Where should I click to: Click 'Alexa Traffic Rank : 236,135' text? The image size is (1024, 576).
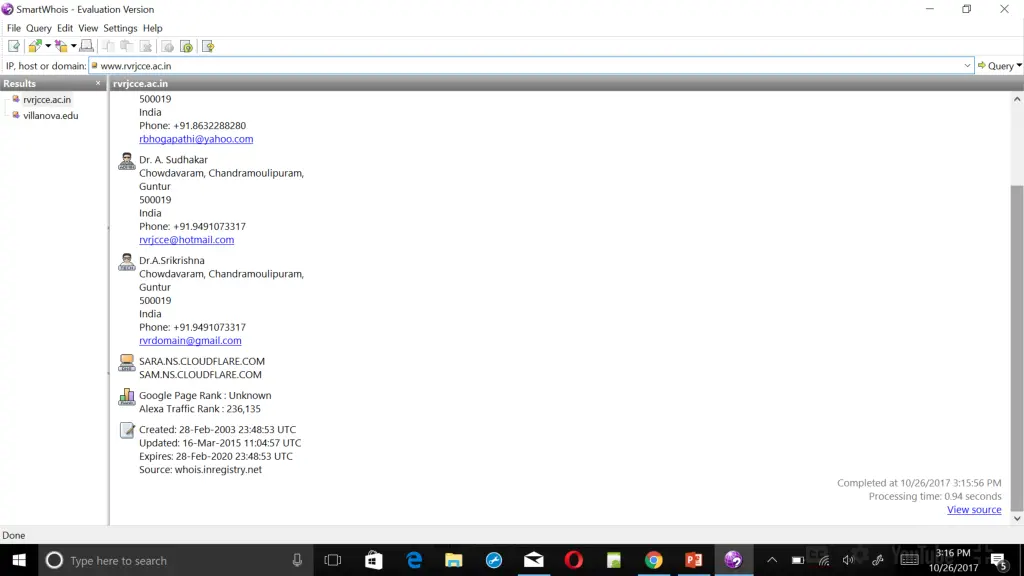click(x=200, y=409)
